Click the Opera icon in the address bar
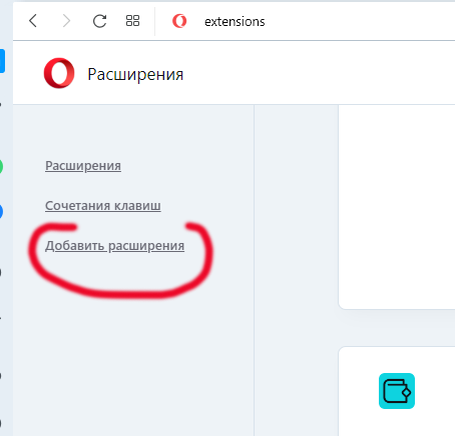Screen dimensions: 455x436 click(179, 21)
